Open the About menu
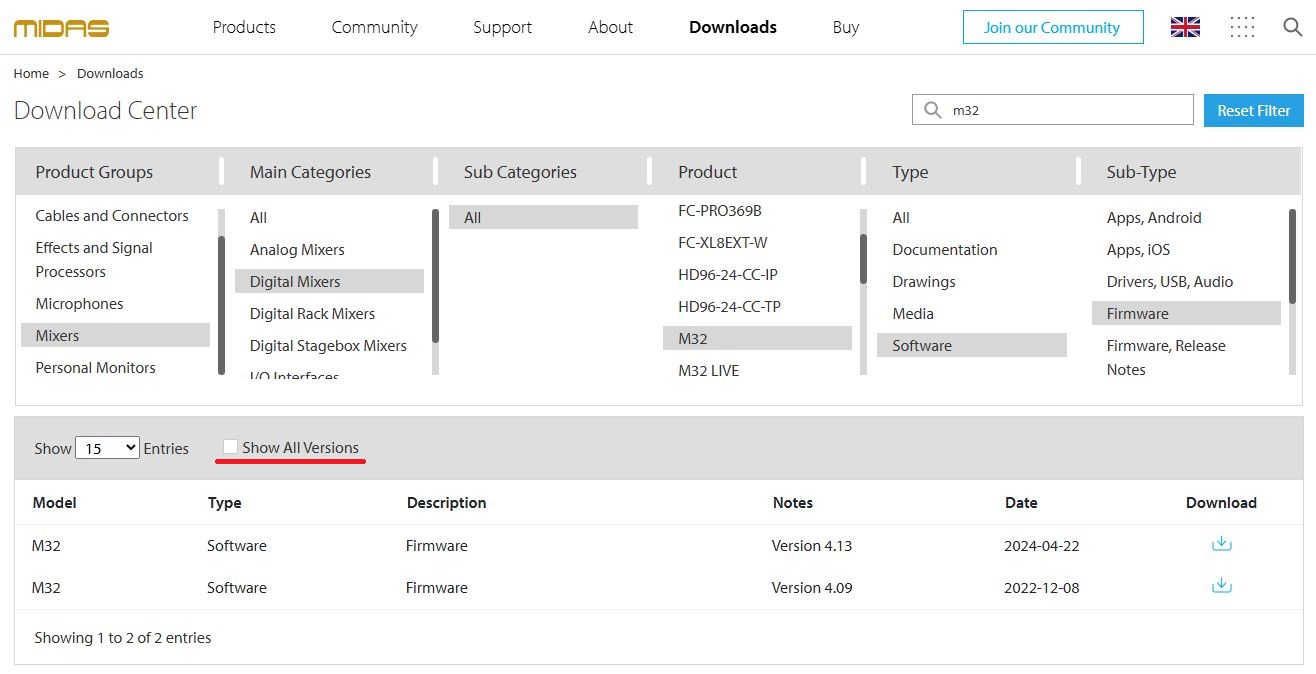 pos(610,27)
